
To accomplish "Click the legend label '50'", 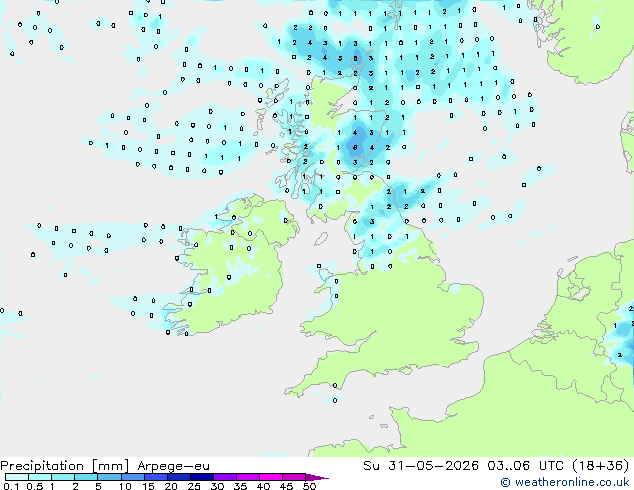I will click(310, 486).
